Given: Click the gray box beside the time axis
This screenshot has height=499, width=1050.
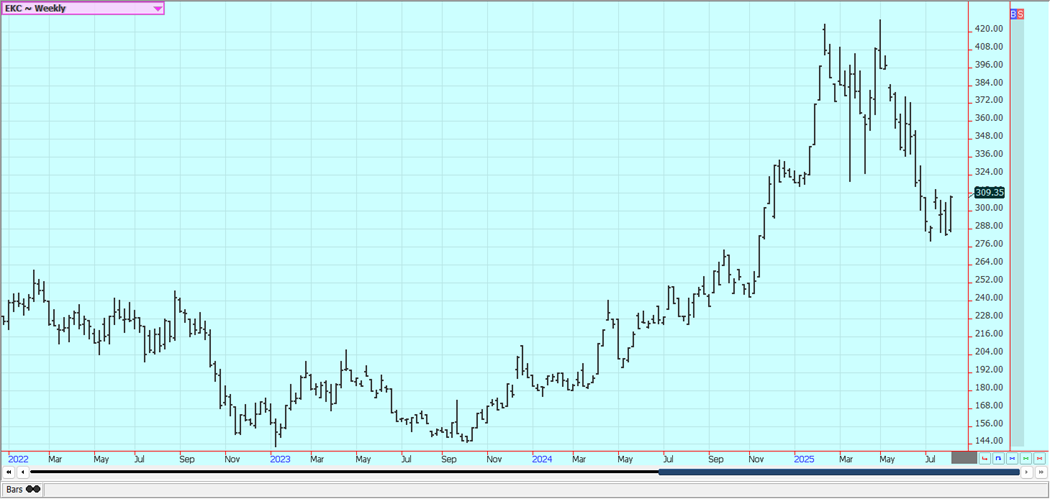Looking at the screenshot, I should [964, 457].
